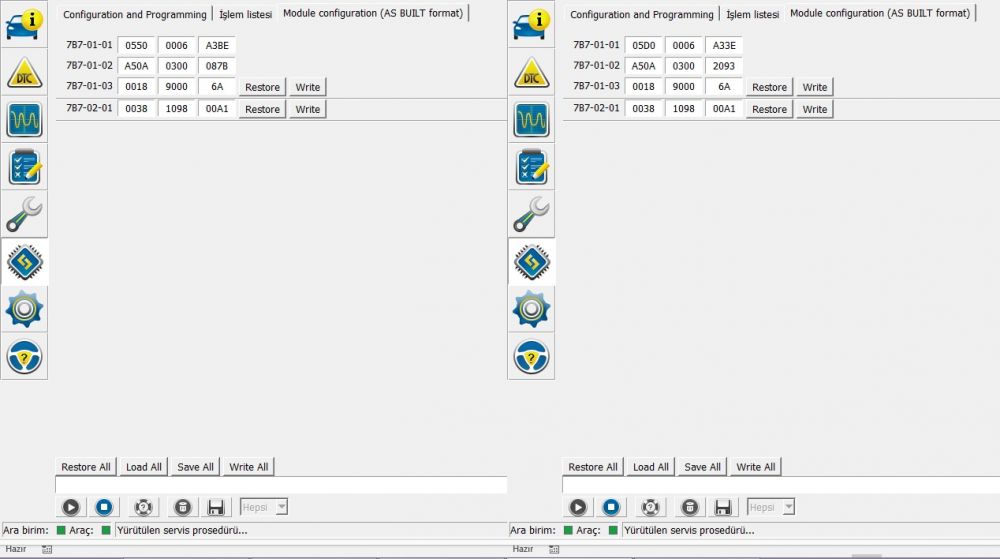
Task: Click status bar icon beside Hazır, left window
Action: tap(47, 549)
